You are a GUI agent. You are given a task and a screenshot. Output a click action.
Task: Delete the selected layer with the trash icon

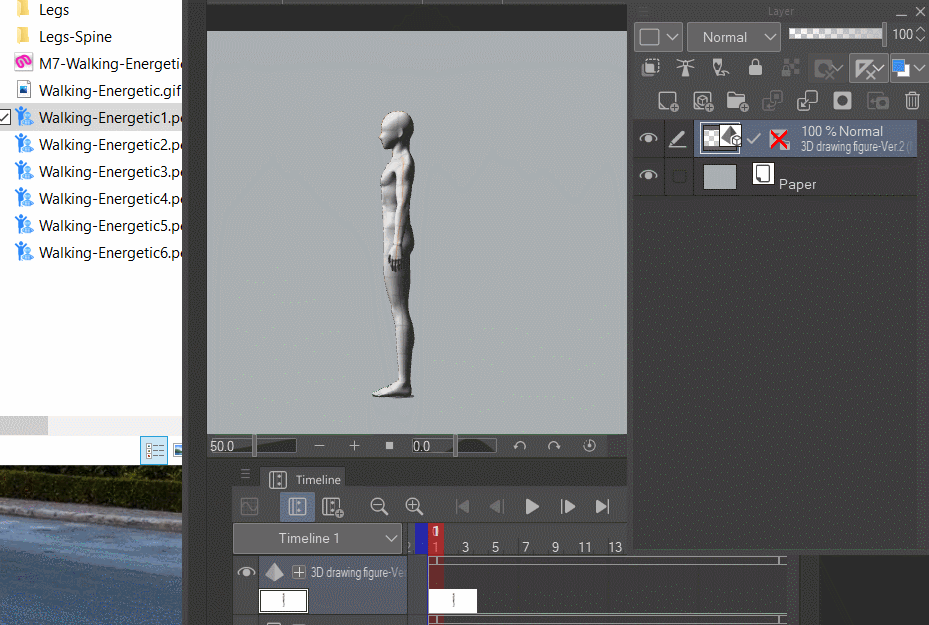pos(912,101)
